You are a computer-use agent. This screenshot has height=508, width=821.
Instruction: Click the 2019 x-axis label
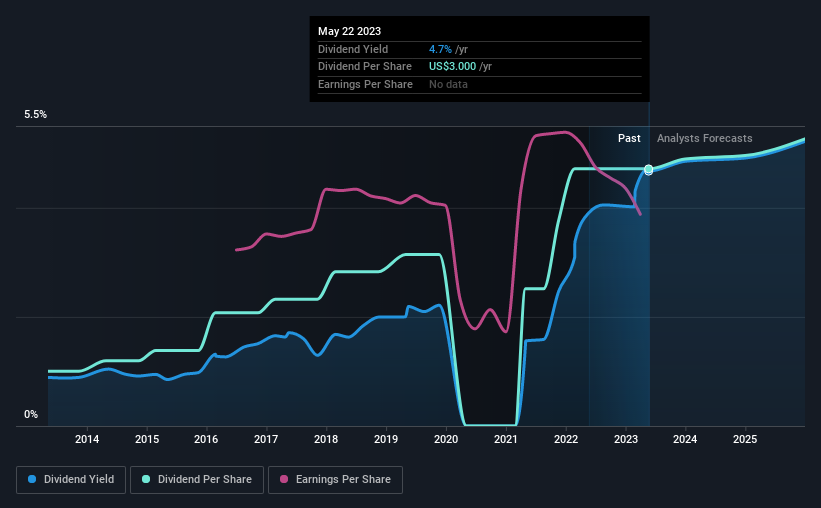(386, 439)
